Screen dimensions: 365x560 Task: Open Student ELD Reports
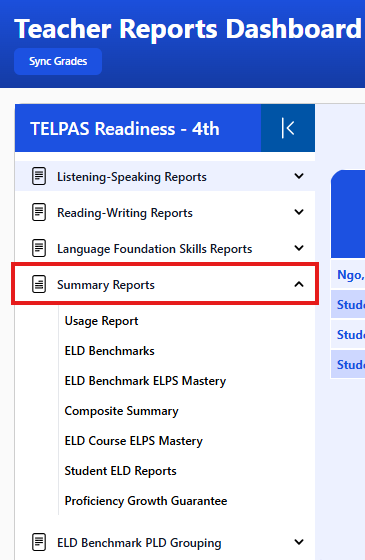click(121, 471)
